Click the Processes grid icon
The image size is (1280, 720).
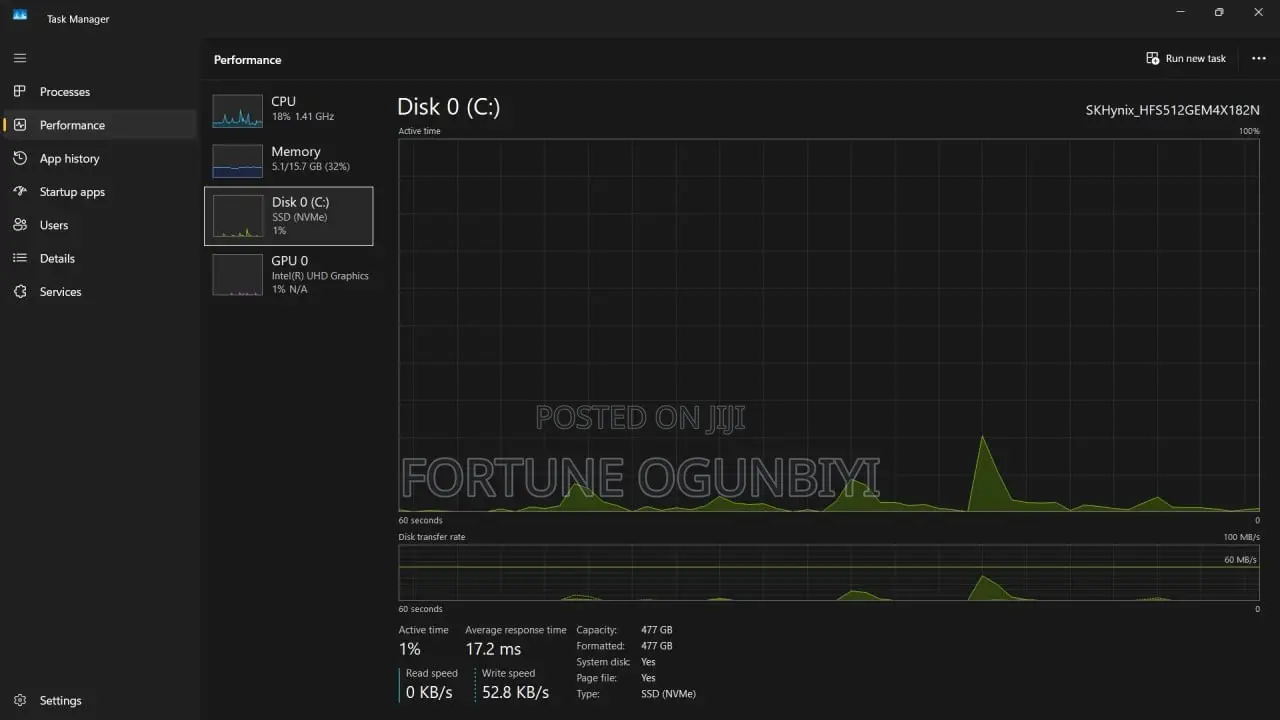[20, 91]
